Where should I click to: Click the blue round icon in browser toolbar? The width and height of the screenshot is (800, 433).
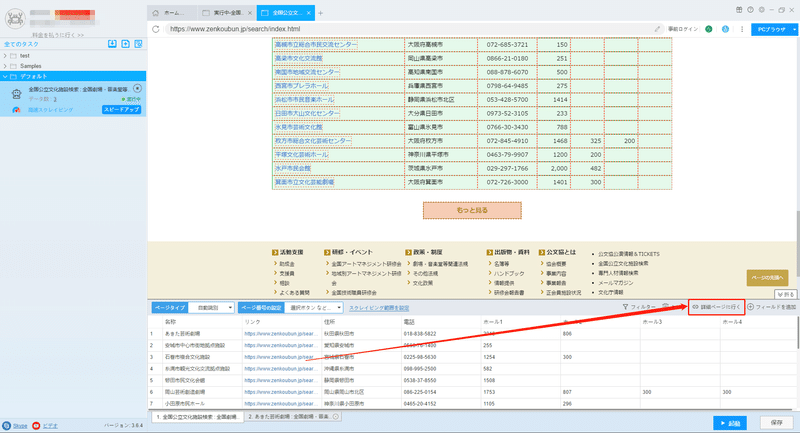click(725, 29)
